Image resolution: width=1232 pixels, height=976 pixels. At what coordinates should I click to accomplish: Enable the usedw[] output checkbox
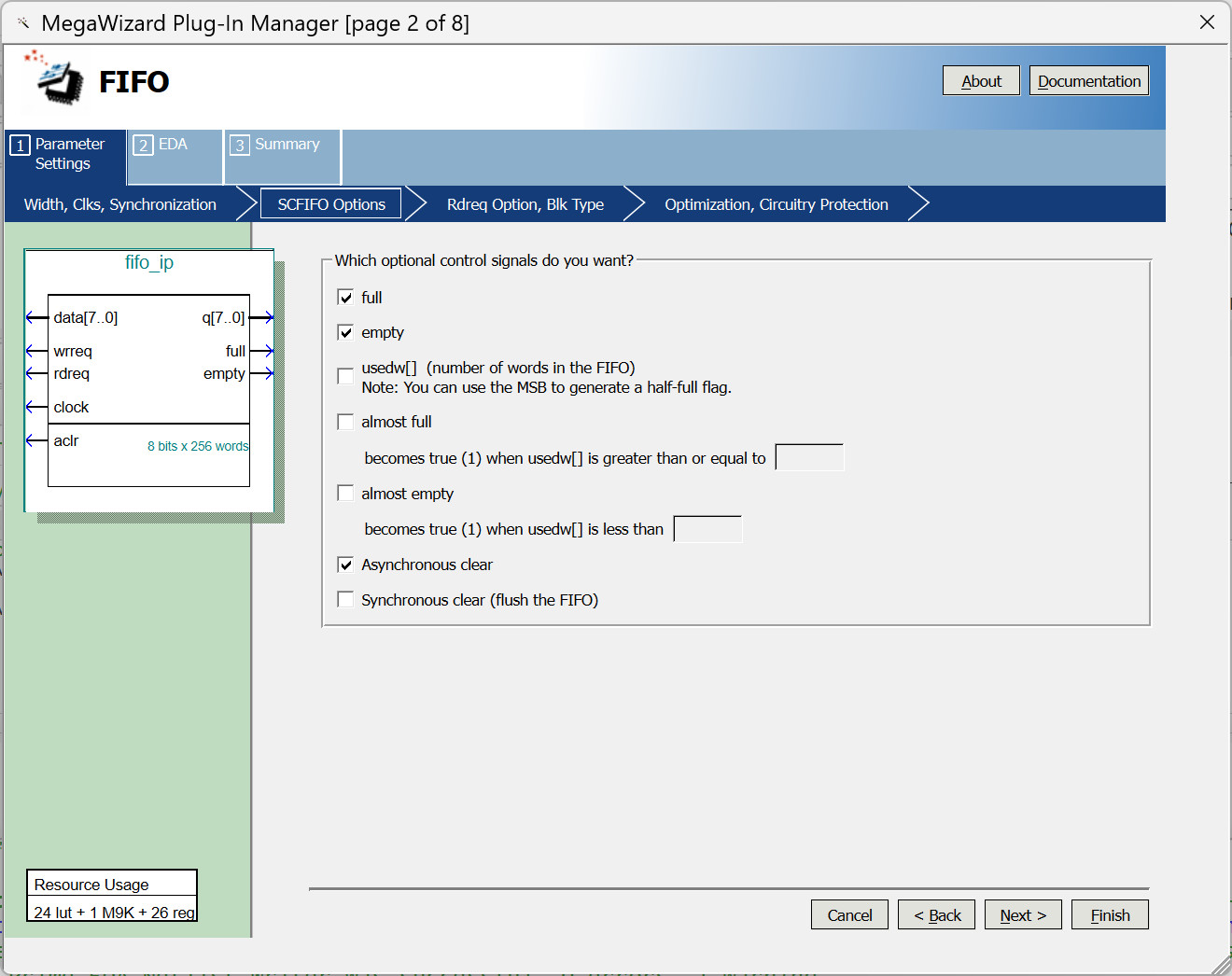pyautogui.click(x=345, y=376)
